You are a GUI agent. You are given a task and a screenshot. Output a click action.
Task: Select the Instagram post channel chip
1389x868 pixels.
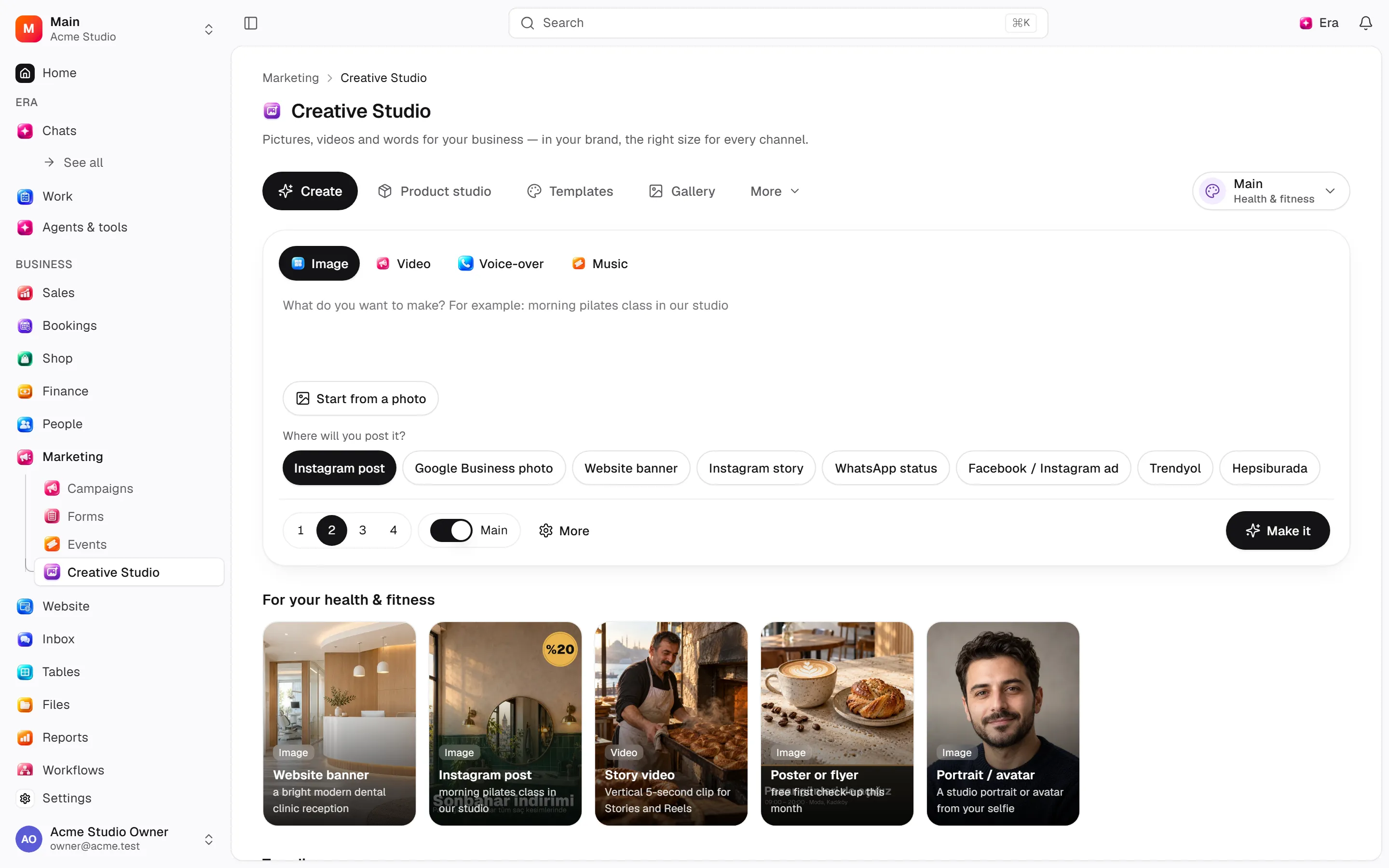[x=339, y=468]
